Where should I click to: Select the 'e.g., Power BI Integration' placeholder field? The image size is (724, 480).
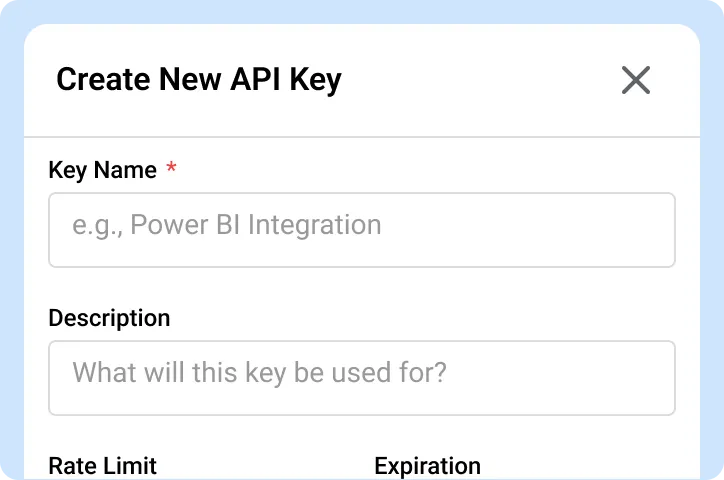(x=227, y=225)
